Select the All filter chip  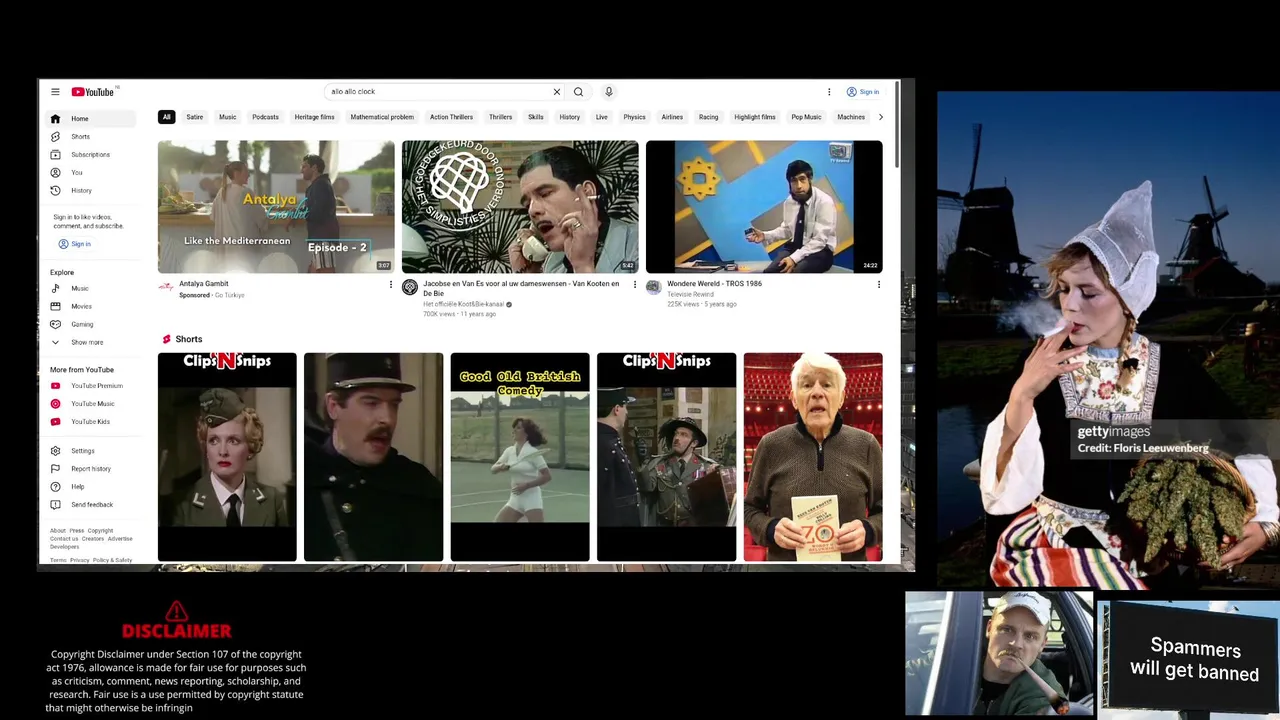coord(167,118)
